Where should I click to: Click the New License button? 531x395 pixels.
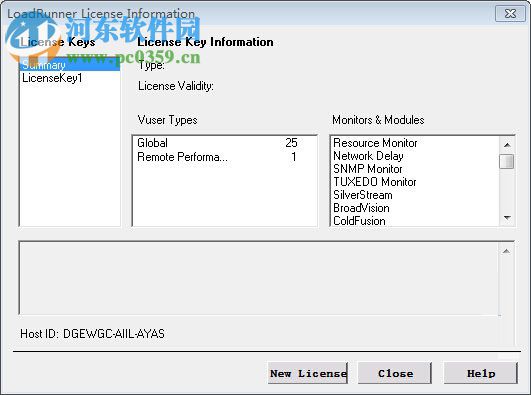click(x=307, y=373)
